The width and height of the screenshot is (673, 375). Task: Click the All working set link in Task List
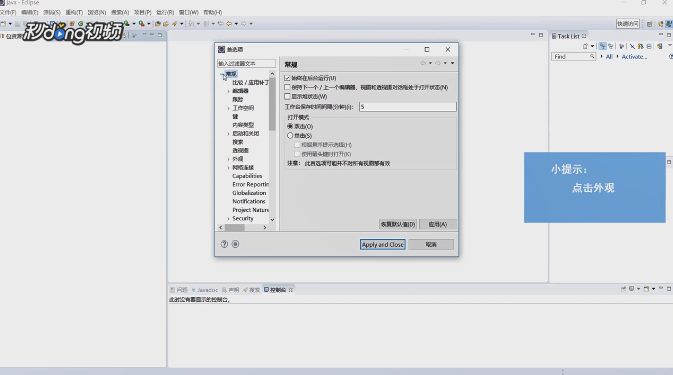(609, 57)
